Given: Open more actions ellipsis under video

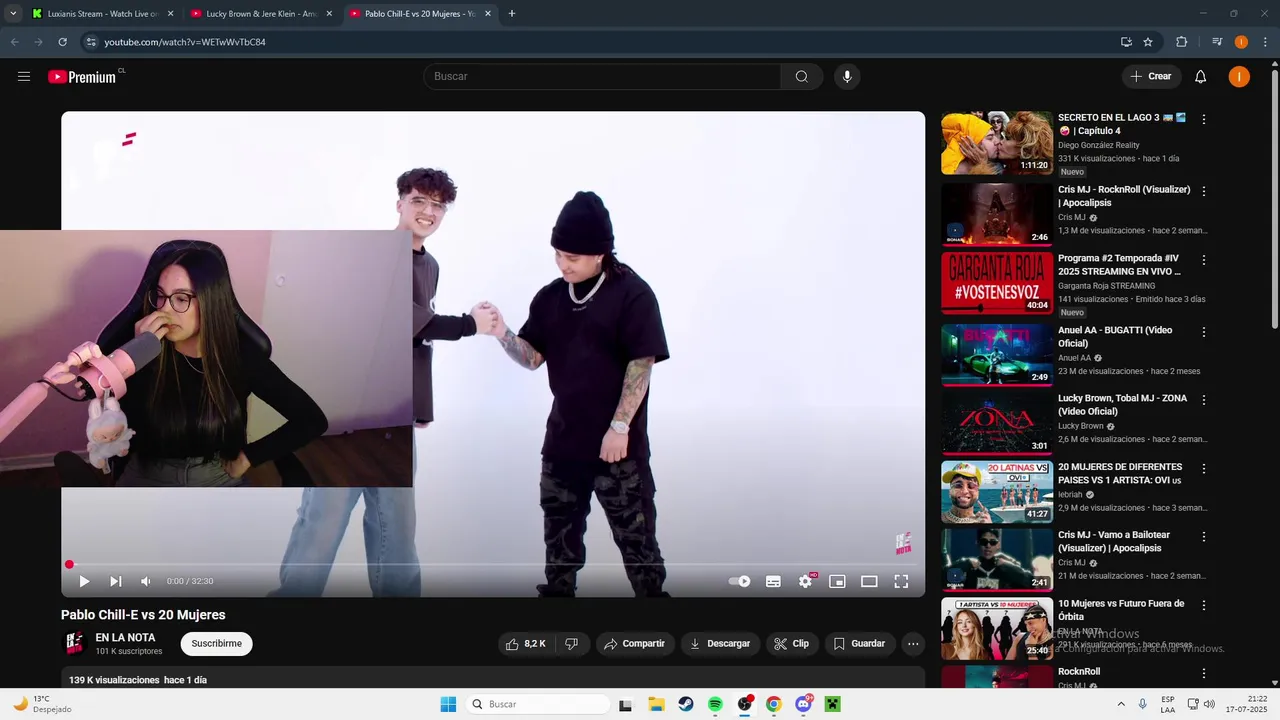Looking at the screenshot, I should pos(913,644).
